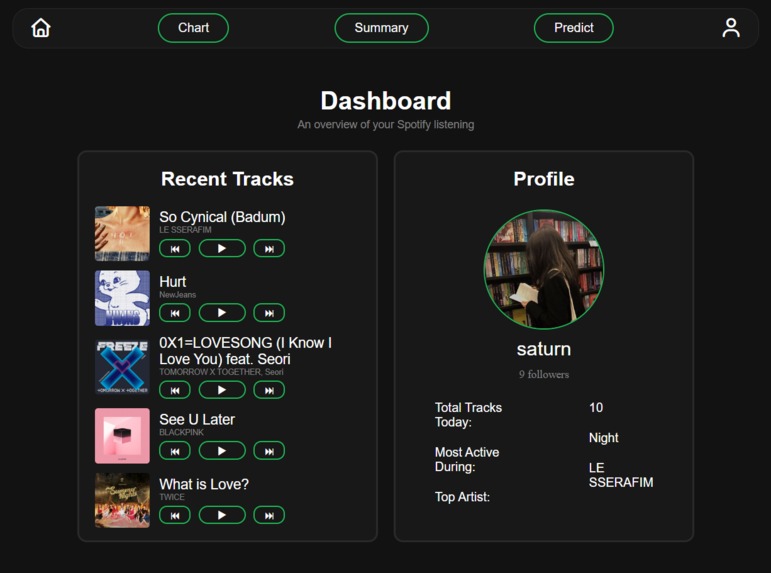Click the track title 'Hurt'
Viewport: 771px width, 573px height.
[173, 281]
